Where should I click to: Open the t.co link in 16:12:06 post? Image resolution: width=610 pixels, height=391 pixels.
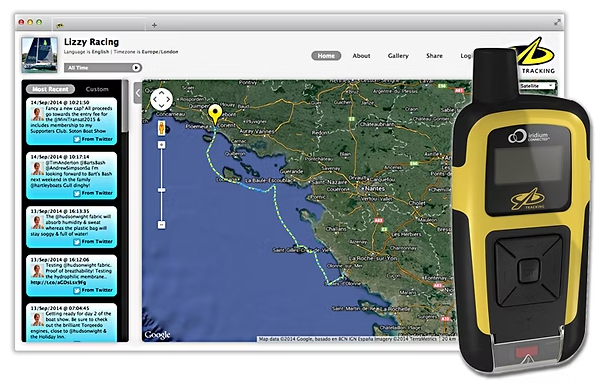point(58,282)
